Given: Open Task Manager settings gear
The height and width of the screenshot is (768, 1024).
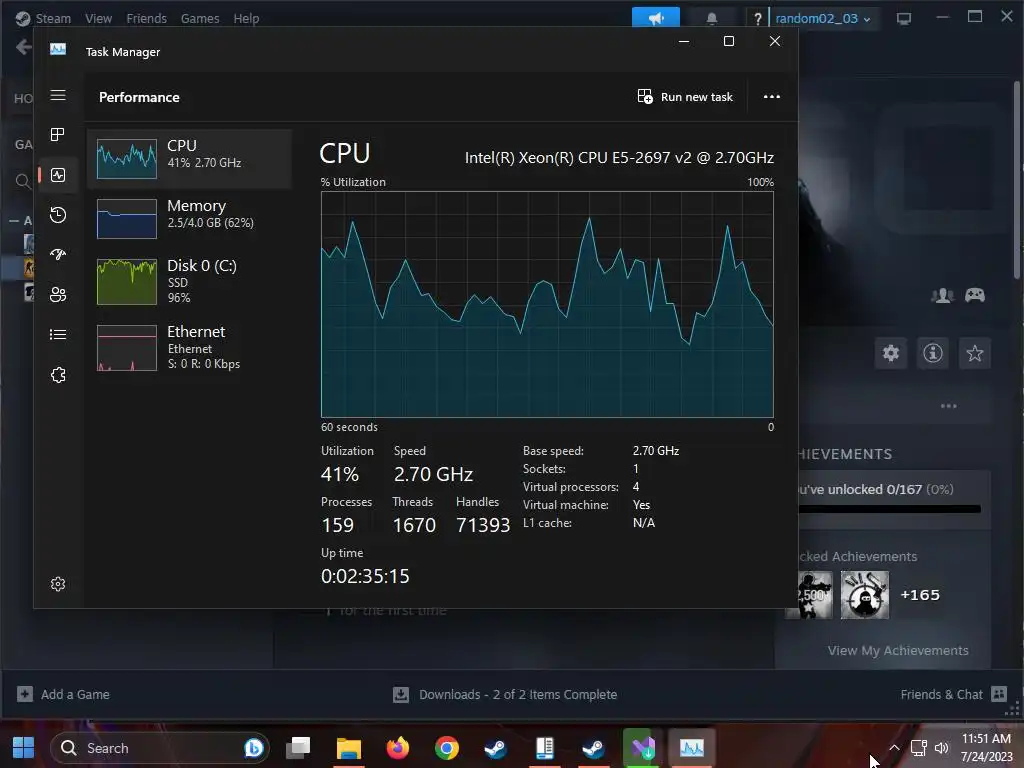Looking at the screenshot, I should click(x=58, y=584).
